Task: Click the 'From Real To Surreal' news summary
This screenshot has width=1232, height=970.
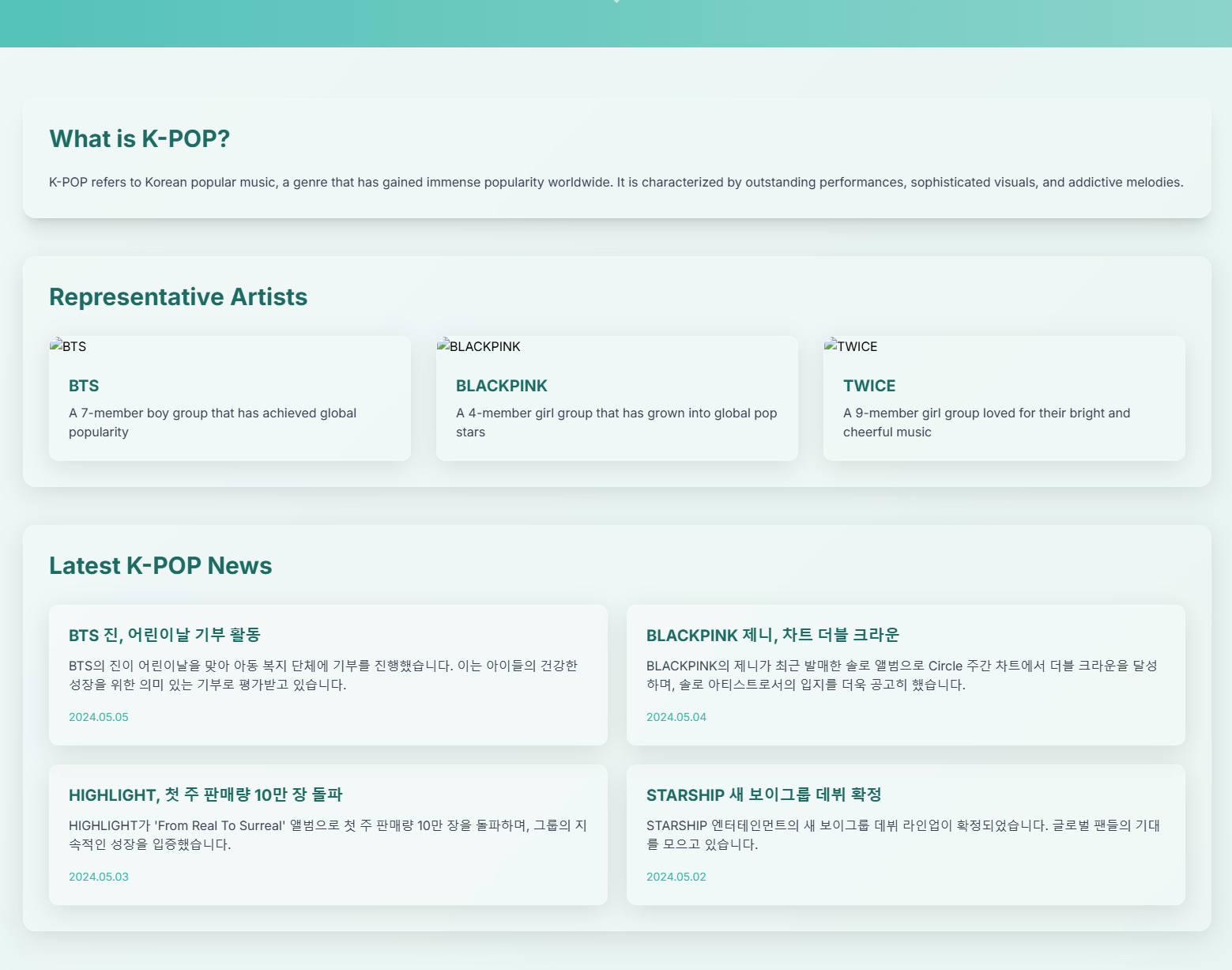Action: click(328, 835)
